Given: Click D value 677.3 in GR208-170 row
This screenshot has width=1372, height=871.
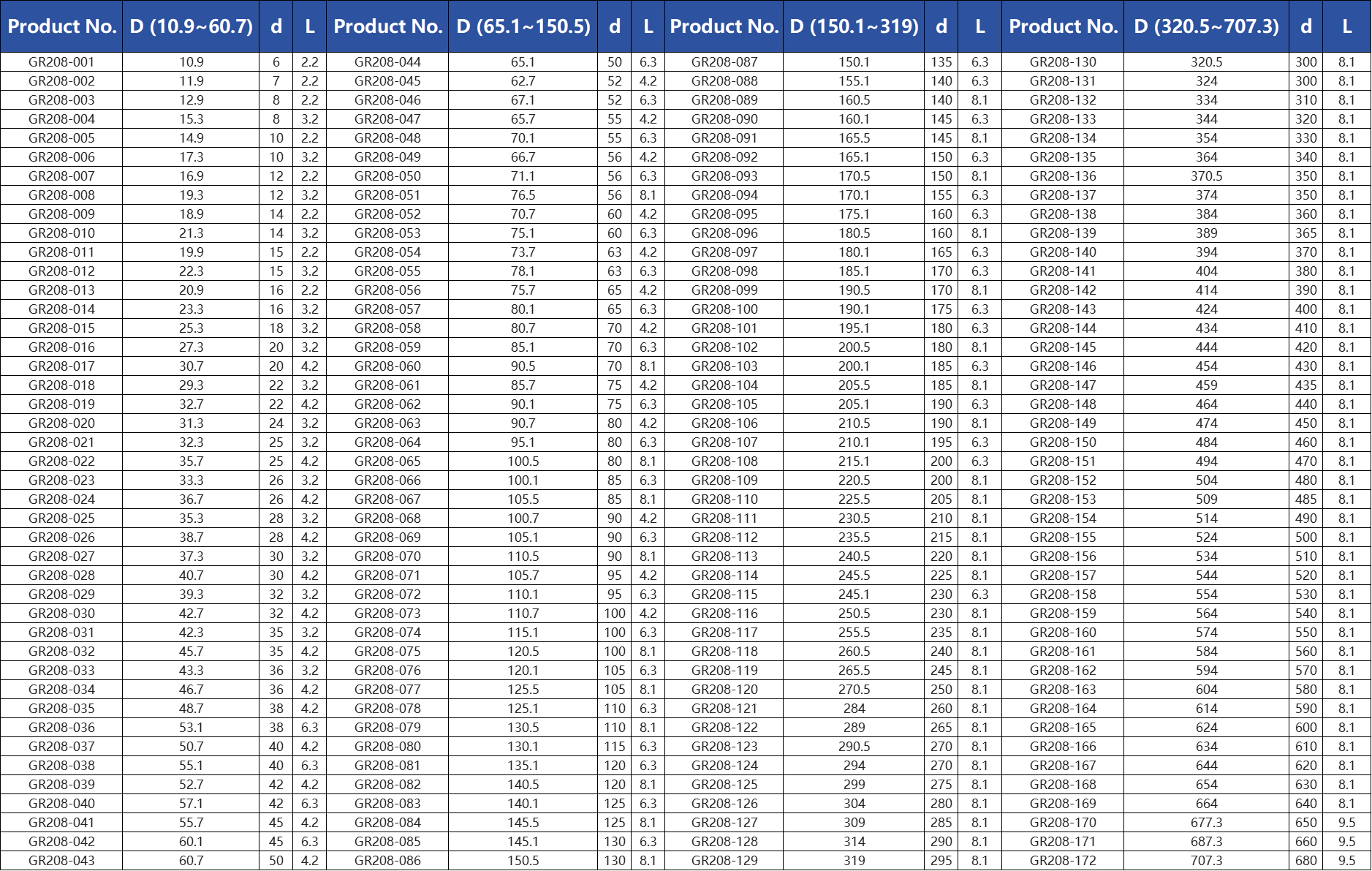Looking at the screenshot, I should tap(1206, 823).
